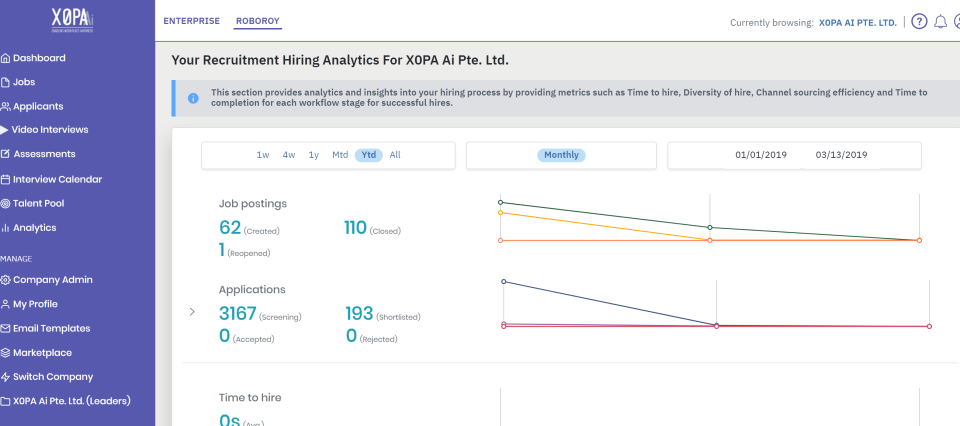
Task: Select the 1w time range option
Action: point(263,155)
